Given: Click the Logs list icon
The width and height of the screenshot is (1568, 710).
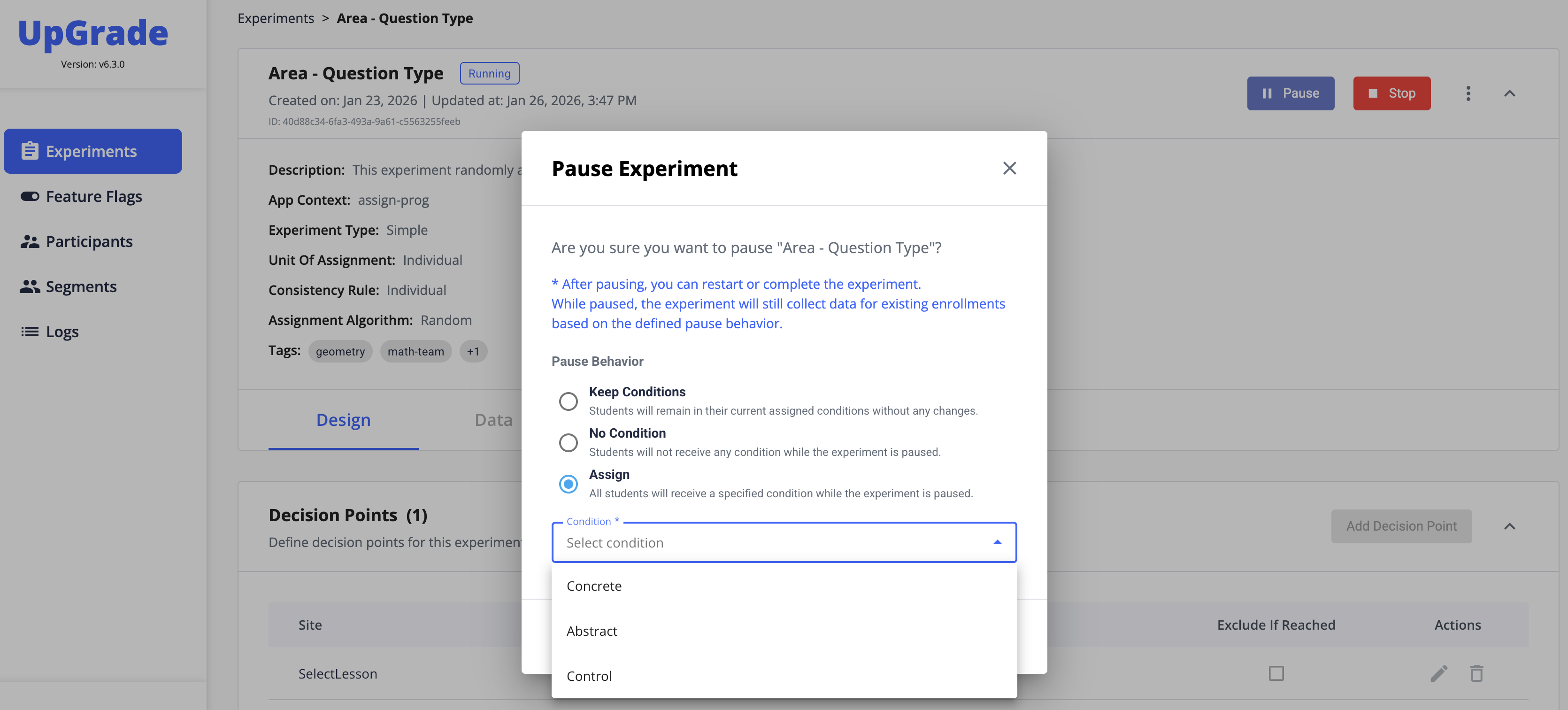Looking at the screenshot, I should (29, 332).
